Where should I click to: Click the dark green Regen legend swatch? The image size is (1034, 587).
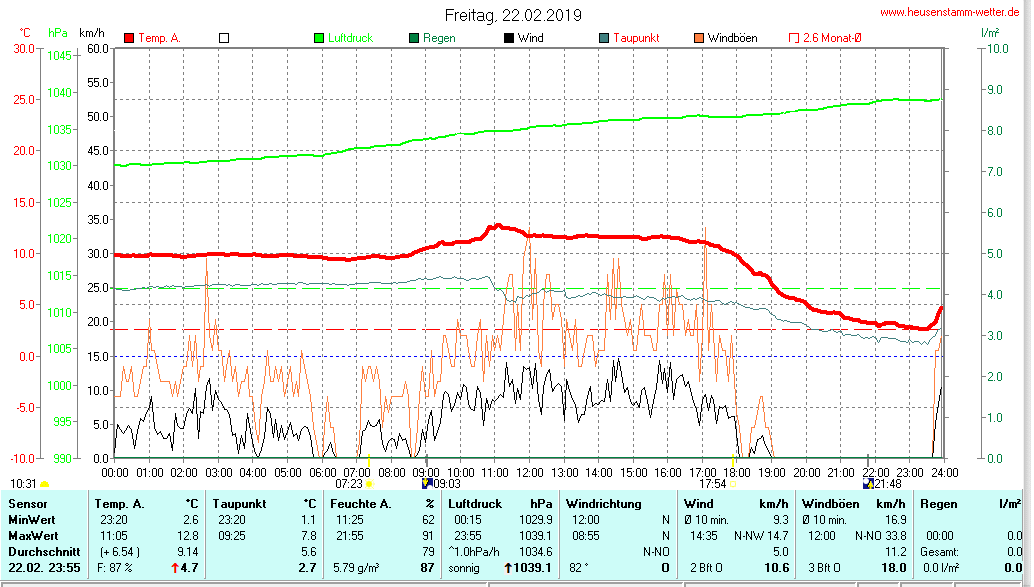point(414,38)
